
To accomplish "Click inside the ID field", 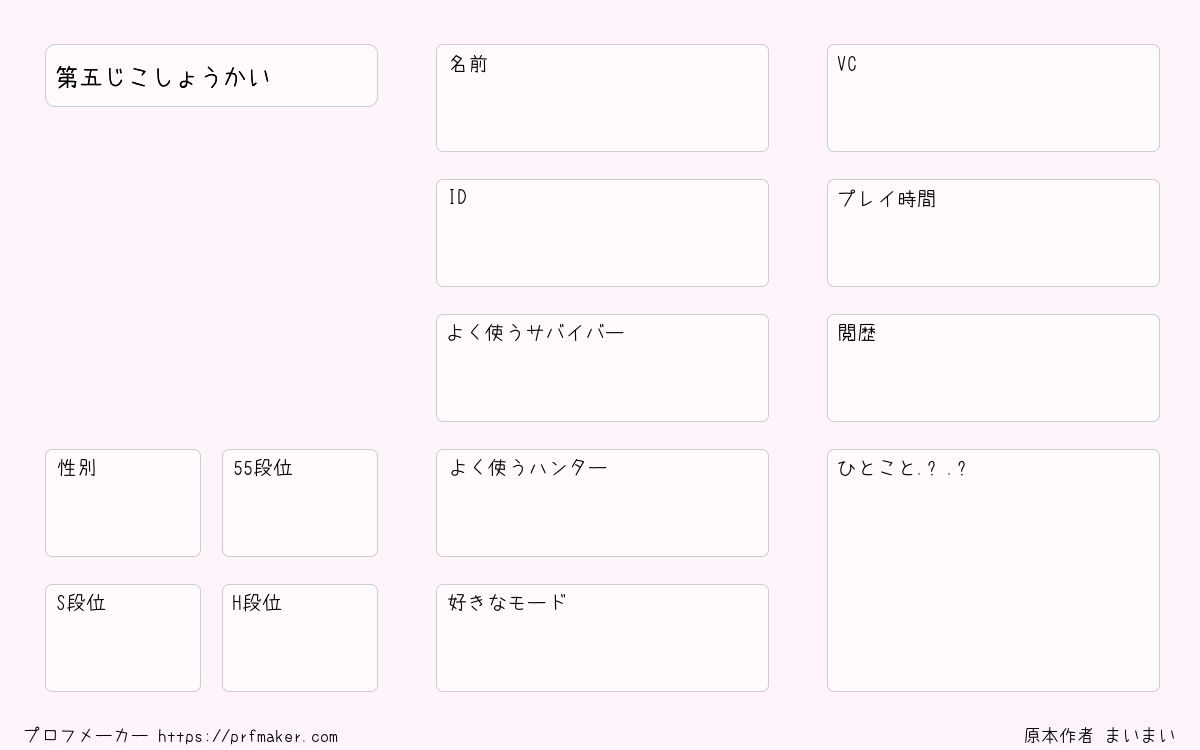I will 602,233.
